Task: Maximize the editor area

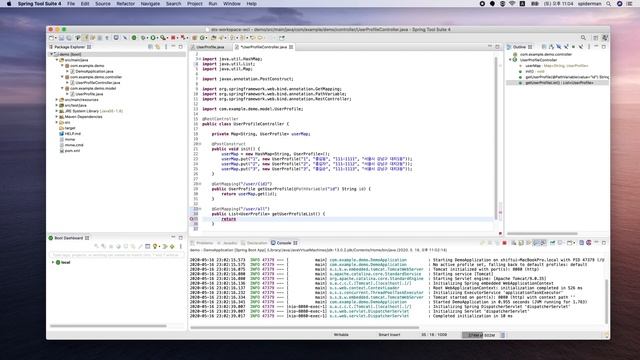Action: [497, 47]
